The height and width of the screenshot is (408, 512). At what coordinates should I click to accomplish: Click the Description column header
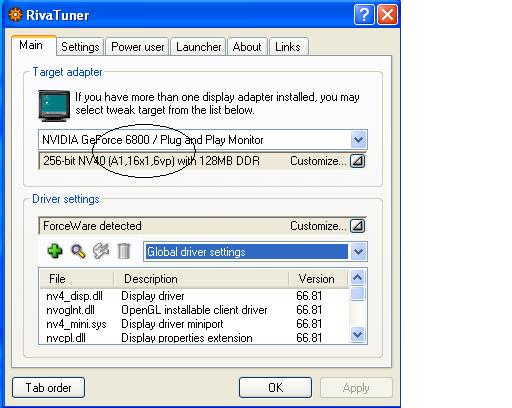tap(201, 279)
